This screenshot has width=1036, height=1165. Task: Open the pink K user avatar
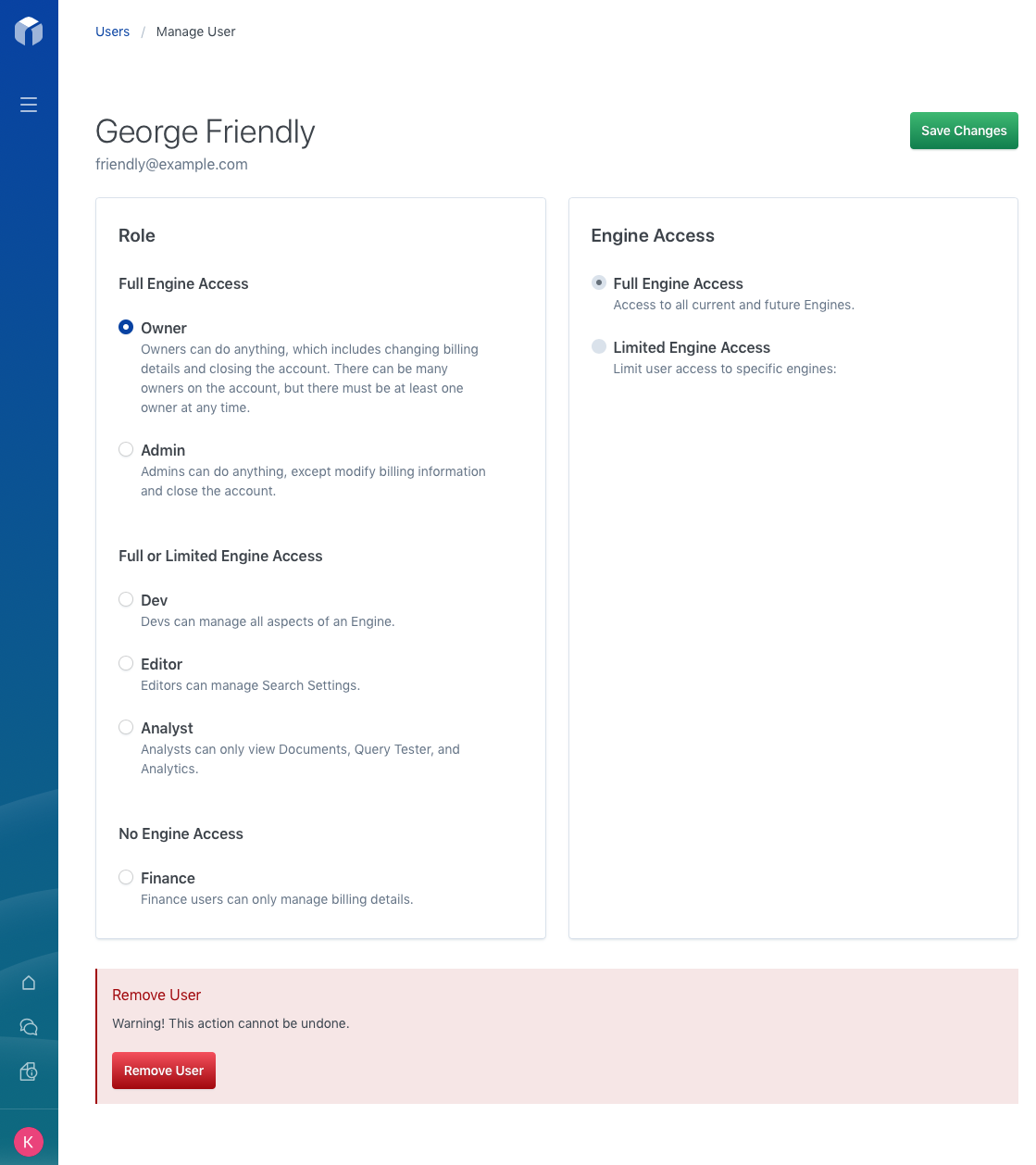point(29,1142)
